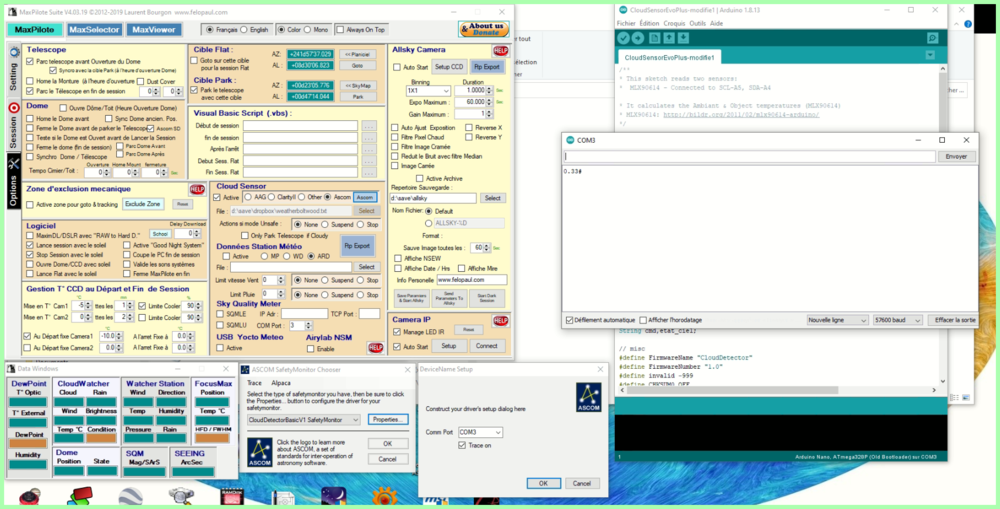Image resolution: width=1000 pixels, height=509 pixels.
Task: Click HELP icon in Zone d'exclusion mecanique
Action: pos(197,189)
